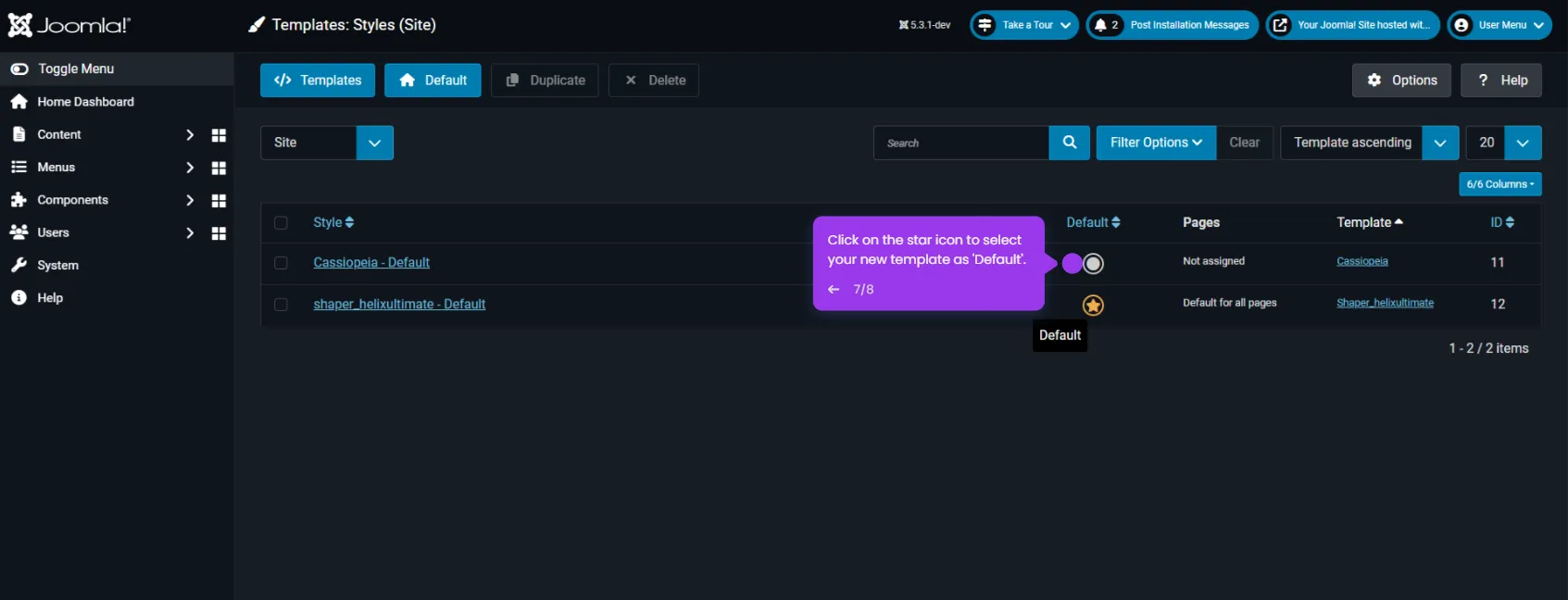
Task: Click the Default toolbar button
Action: (433, 81)
